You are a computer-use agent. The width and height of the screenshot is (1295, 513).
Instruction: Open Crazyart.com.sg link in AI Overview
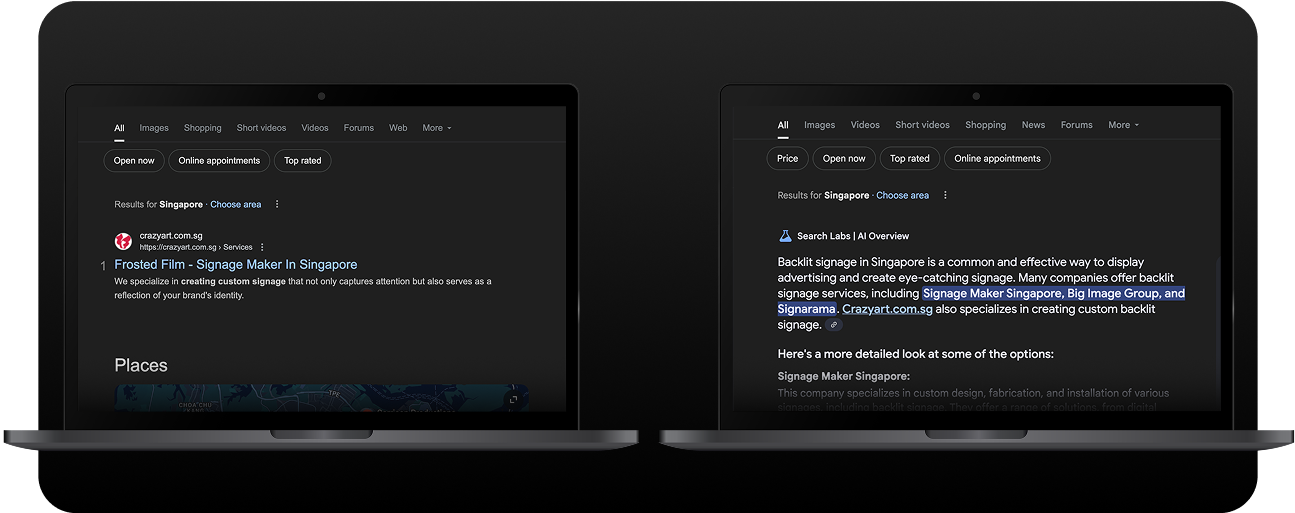[887, 309]
